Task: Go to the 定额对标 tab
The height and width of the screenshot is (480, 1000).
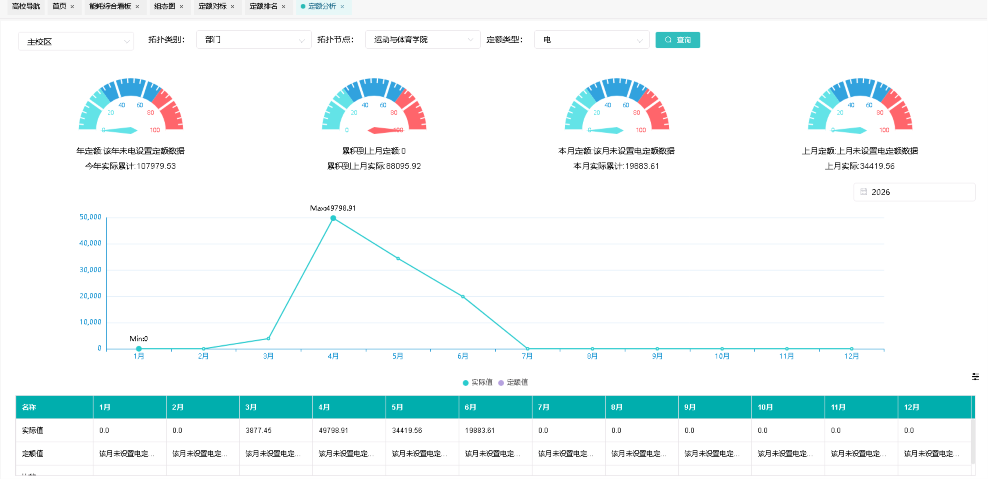Action: pos(212,6)
